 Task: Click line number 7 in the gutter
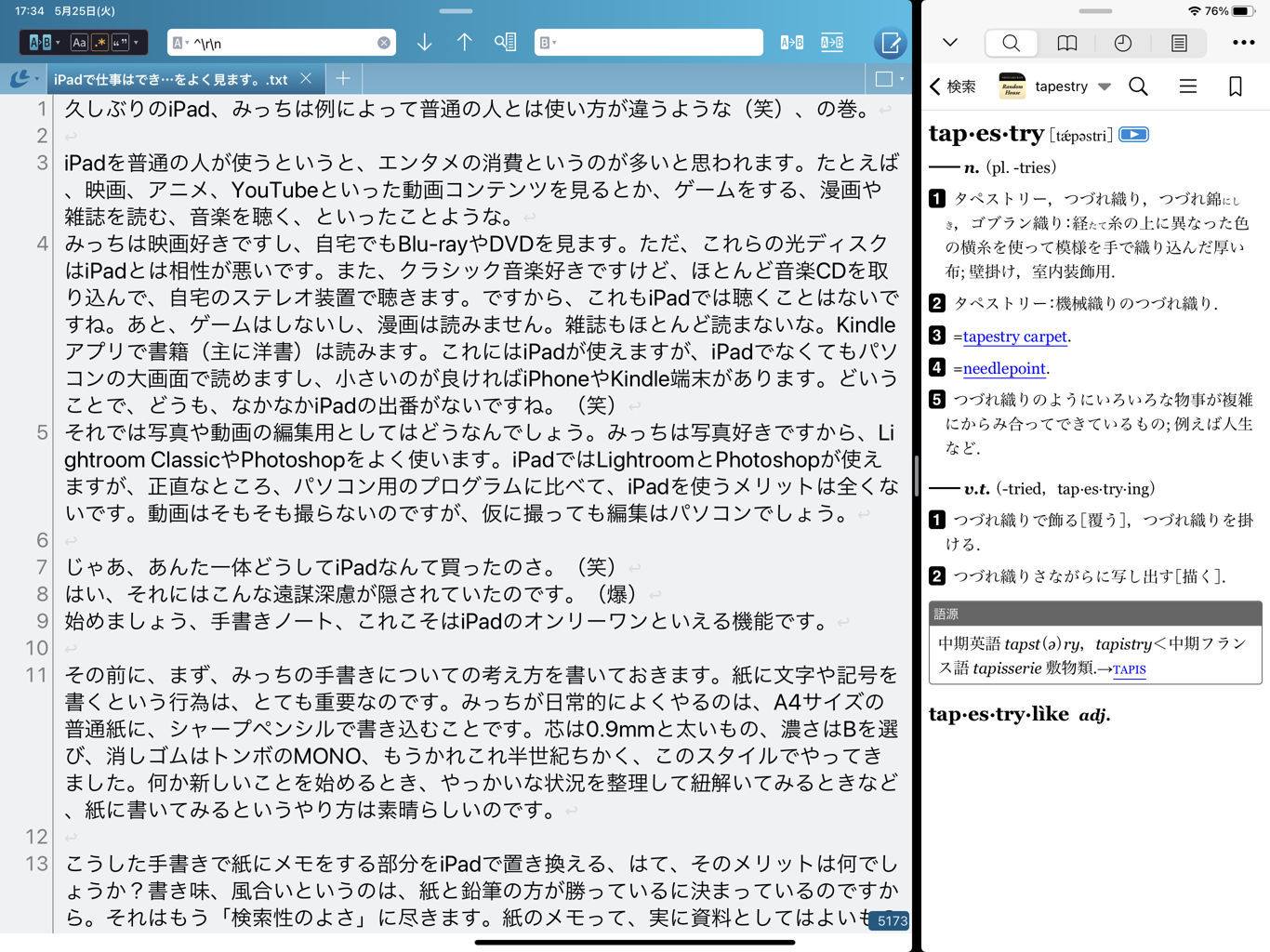(x=42, y=567)
